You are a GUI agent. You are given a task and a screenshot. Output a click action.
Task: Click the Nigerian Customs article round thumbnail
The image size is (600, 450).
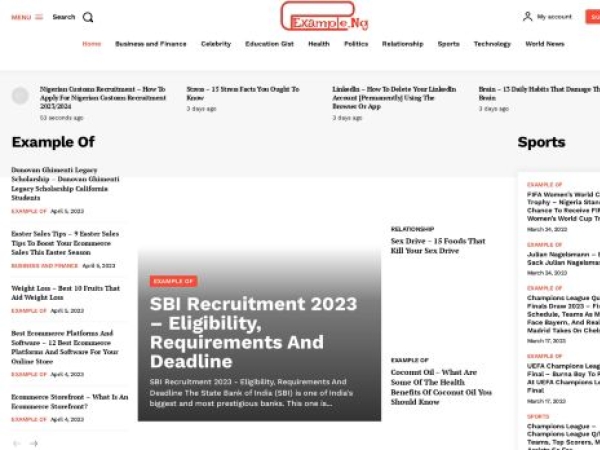coord(20,96)
